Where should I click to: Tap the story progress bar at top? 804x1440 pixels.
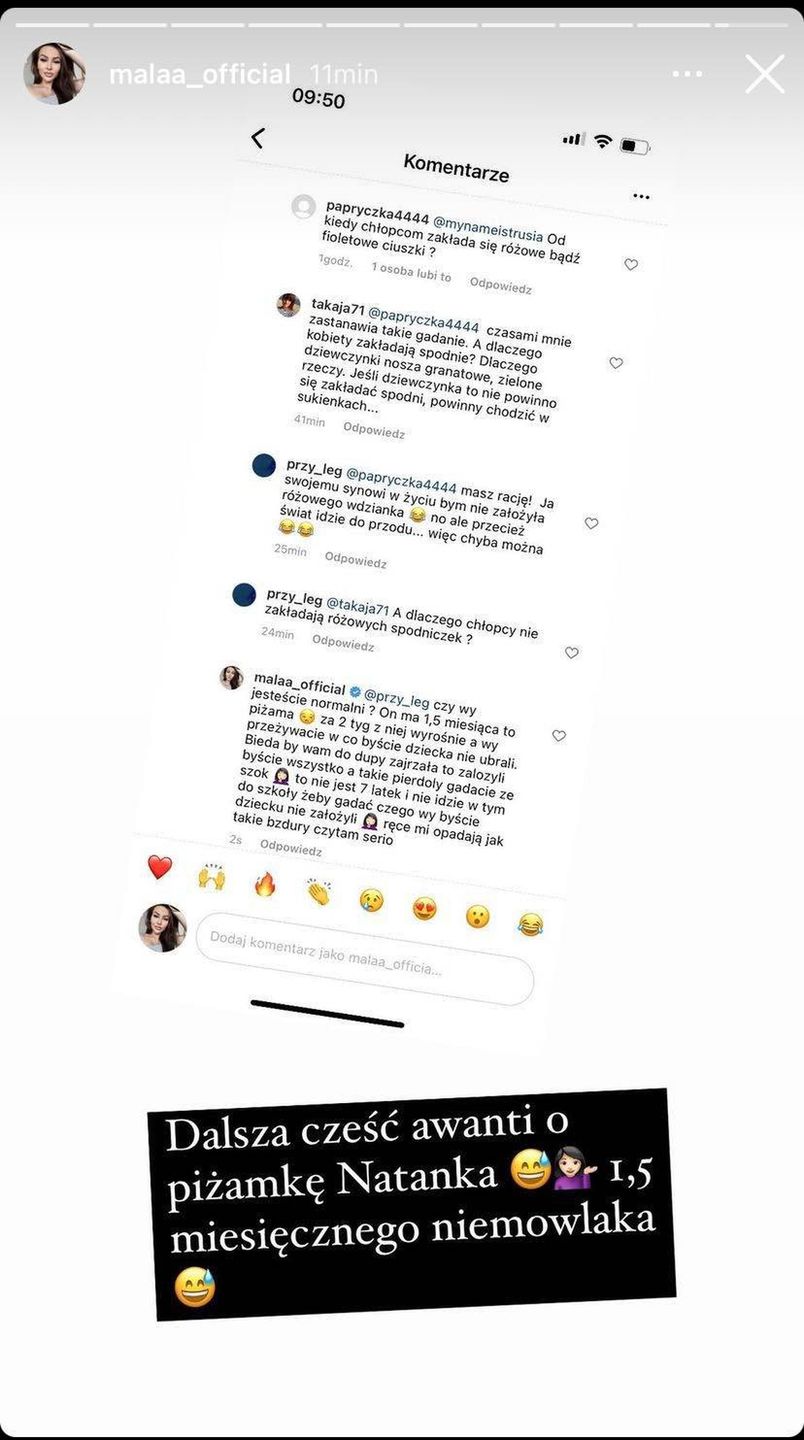click(x=402, y=24)
